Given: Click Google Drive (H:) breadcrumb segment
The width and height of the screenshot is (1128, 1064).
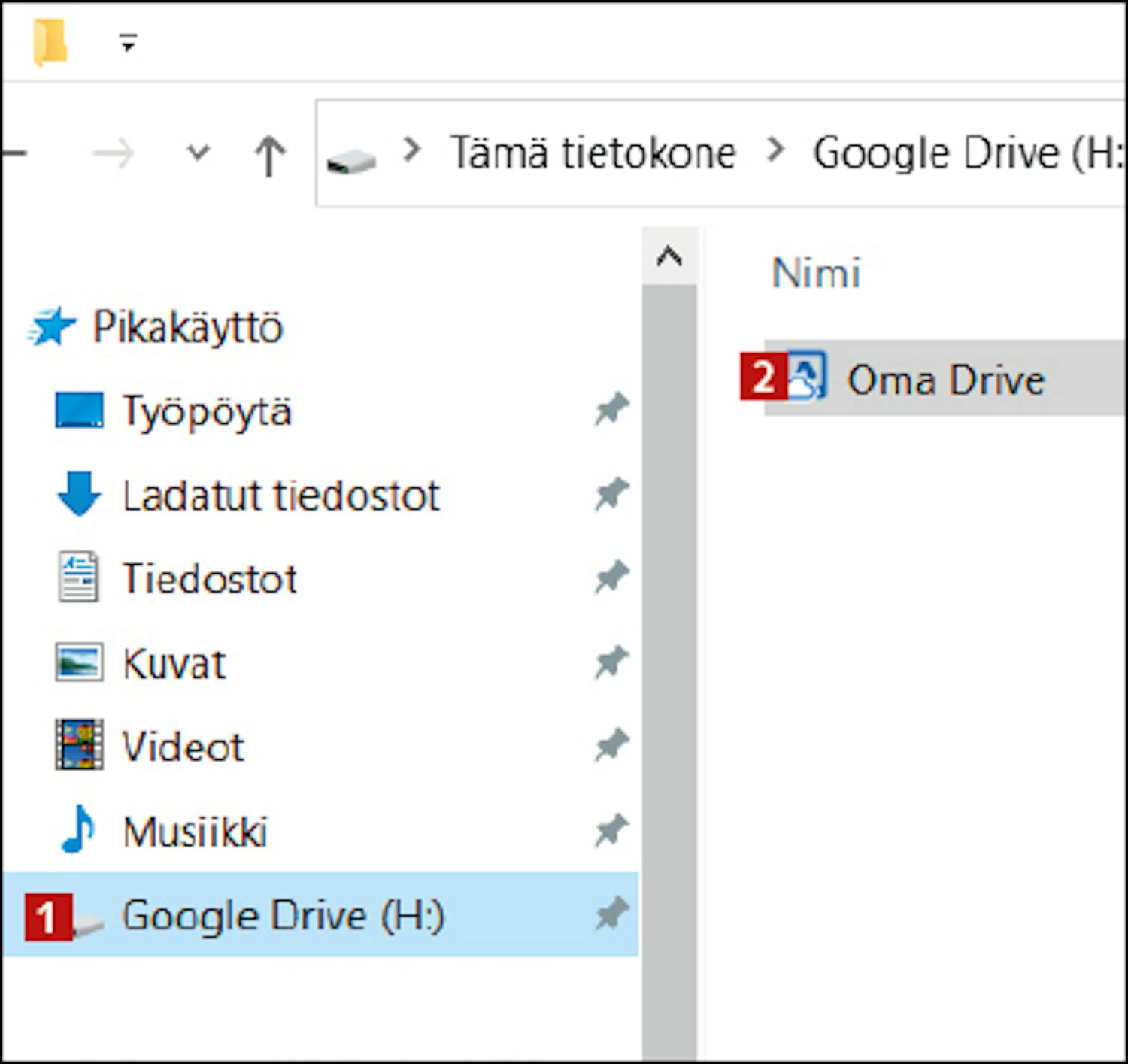Looking at the screenshot, I should [967, 153].
